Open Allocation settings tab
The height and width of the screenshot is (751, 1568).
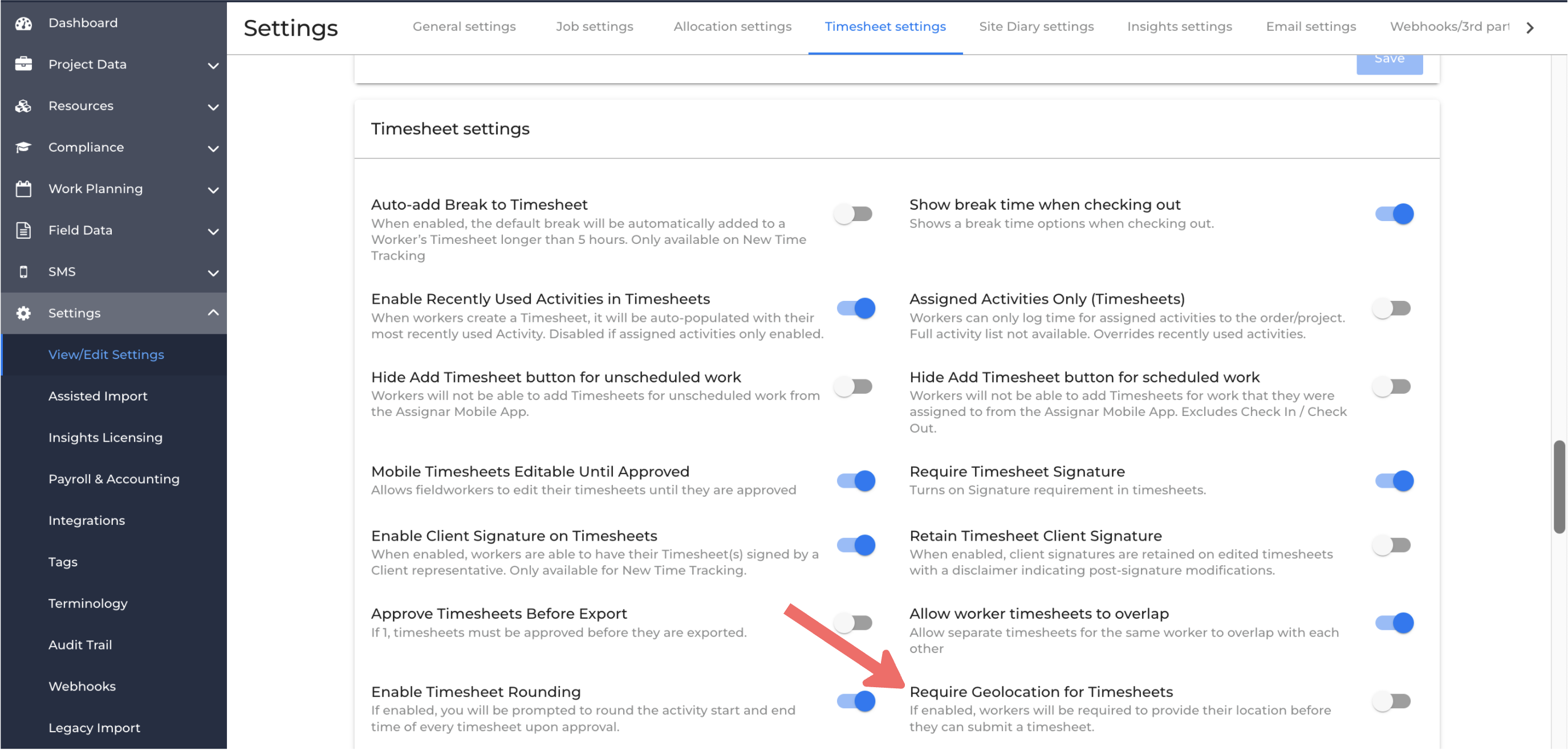[732, 27]
